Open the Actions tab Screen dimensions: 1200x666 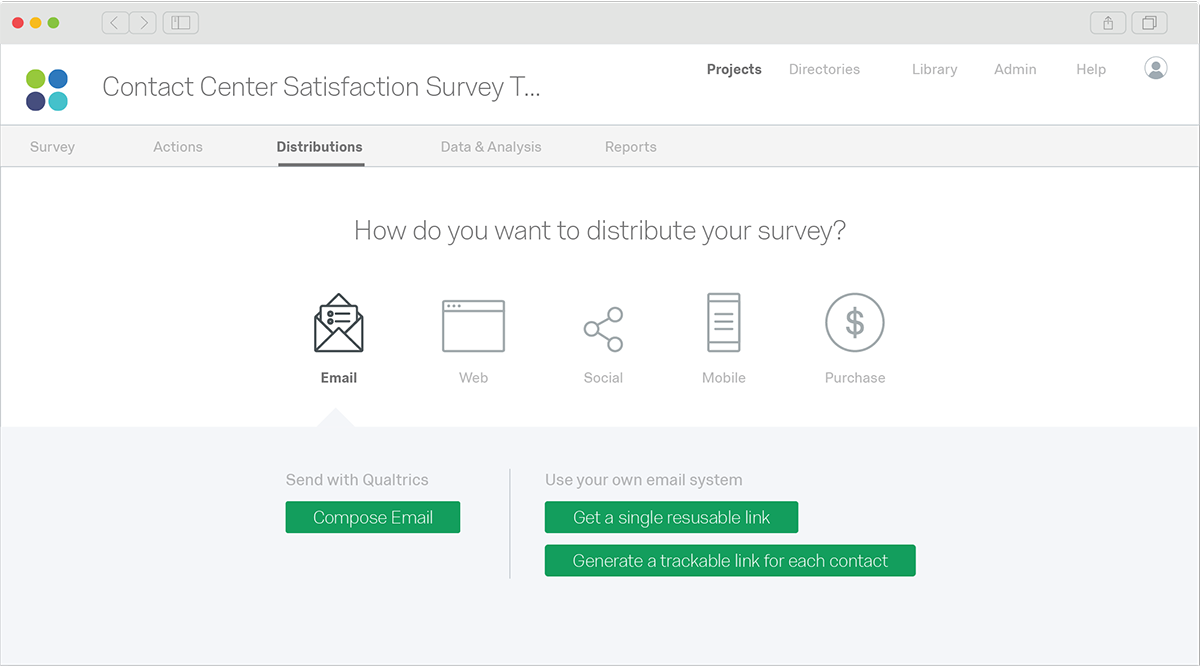pyautogui.click(x=178, y=147)
